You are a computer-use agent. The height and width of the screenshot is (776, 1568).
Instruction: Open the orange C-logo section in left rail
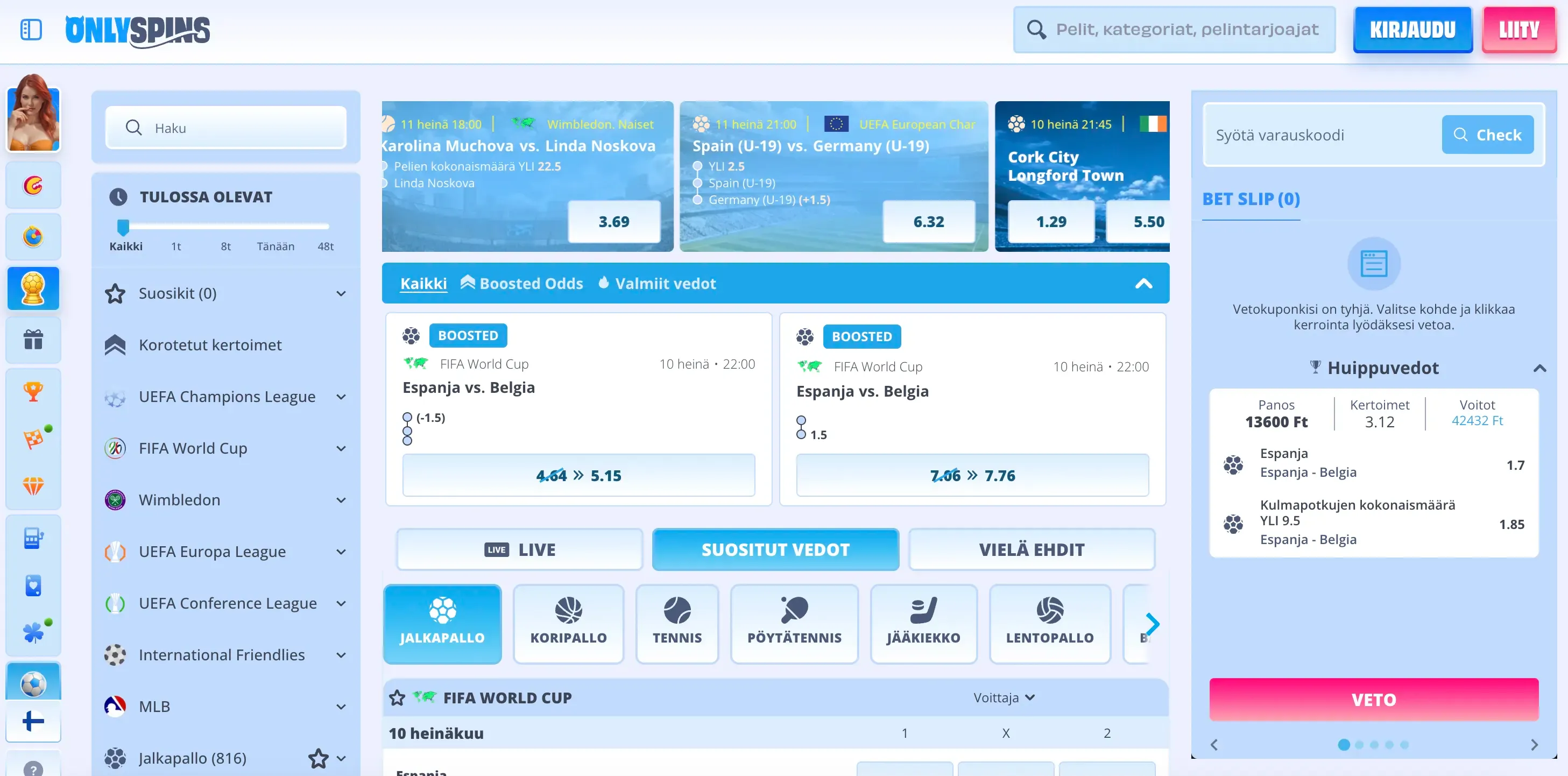coord(33,185)
